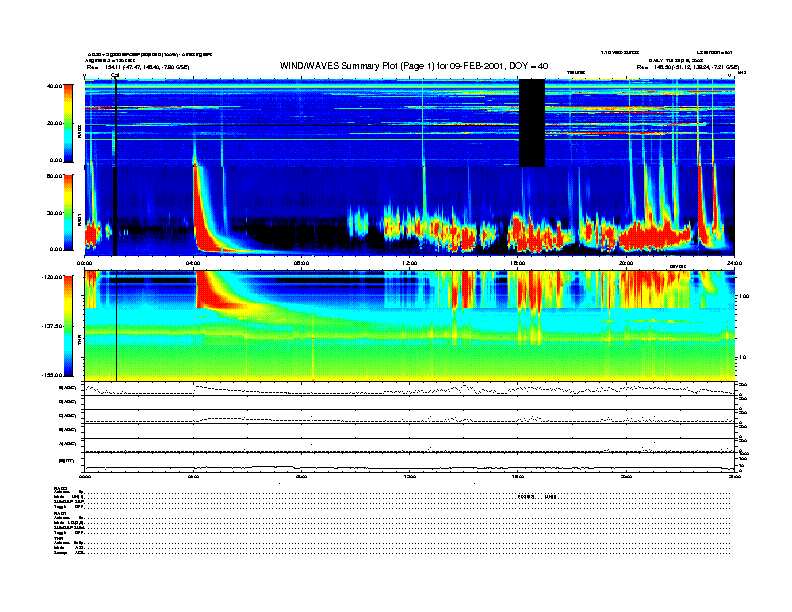Click the TNR color scale bar

69,327
